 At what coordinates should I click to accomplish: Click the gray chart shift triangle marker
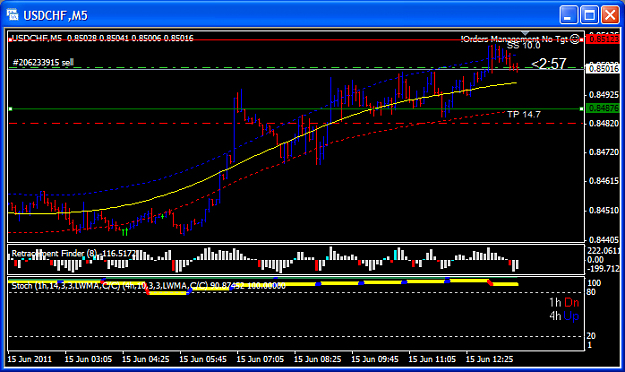(x=525, y=33)
